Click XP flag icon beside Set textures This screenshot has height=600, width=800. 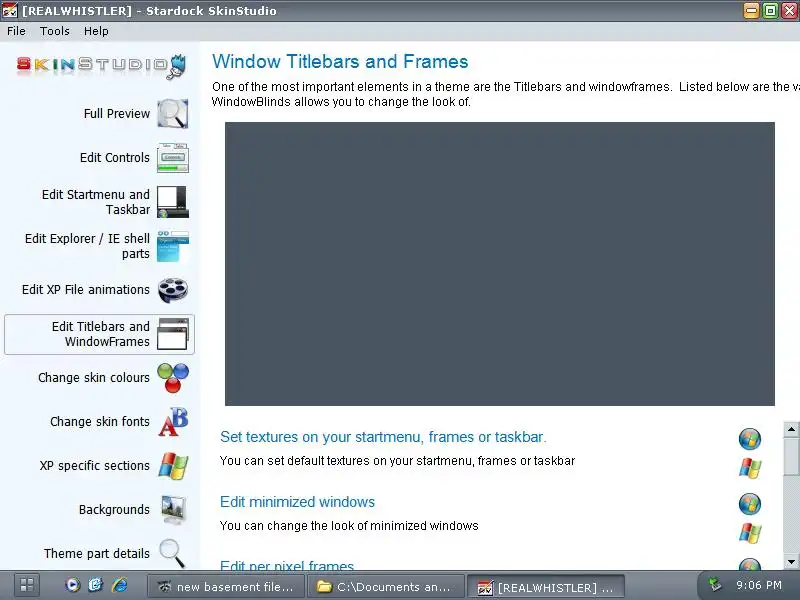[750, 468]
